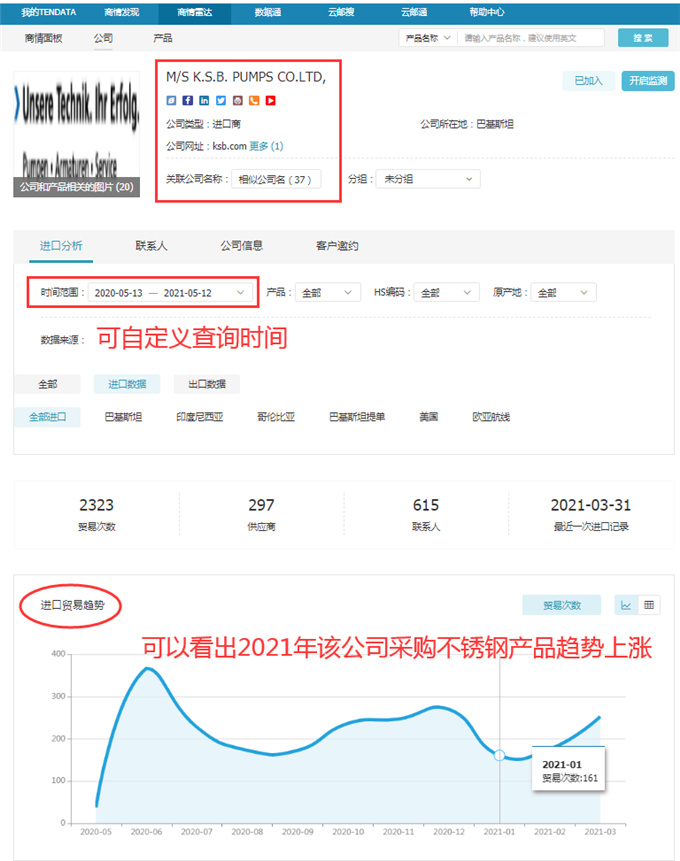Screen dimensions: 680x861
Task: Click the 更多 (1) website link
Action: (266, 146)
